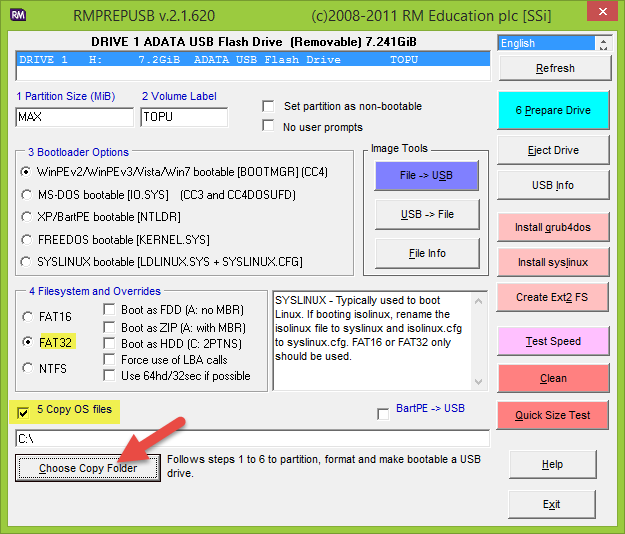Run the Test Speed button
The width and height of the screenshot is (625, 534).
(x=553, y=341)
